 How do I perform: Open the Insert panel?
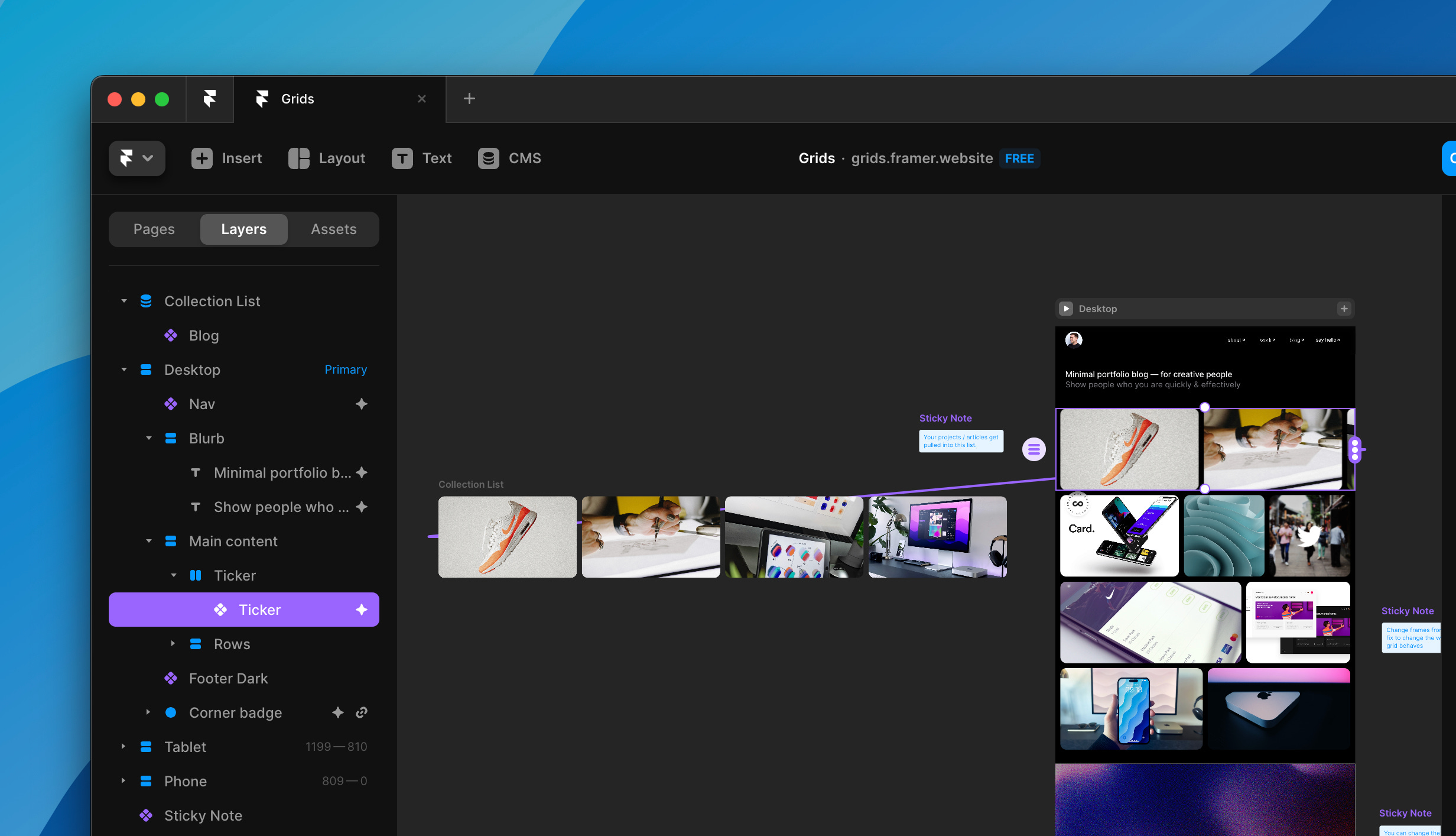coord(226,158)
